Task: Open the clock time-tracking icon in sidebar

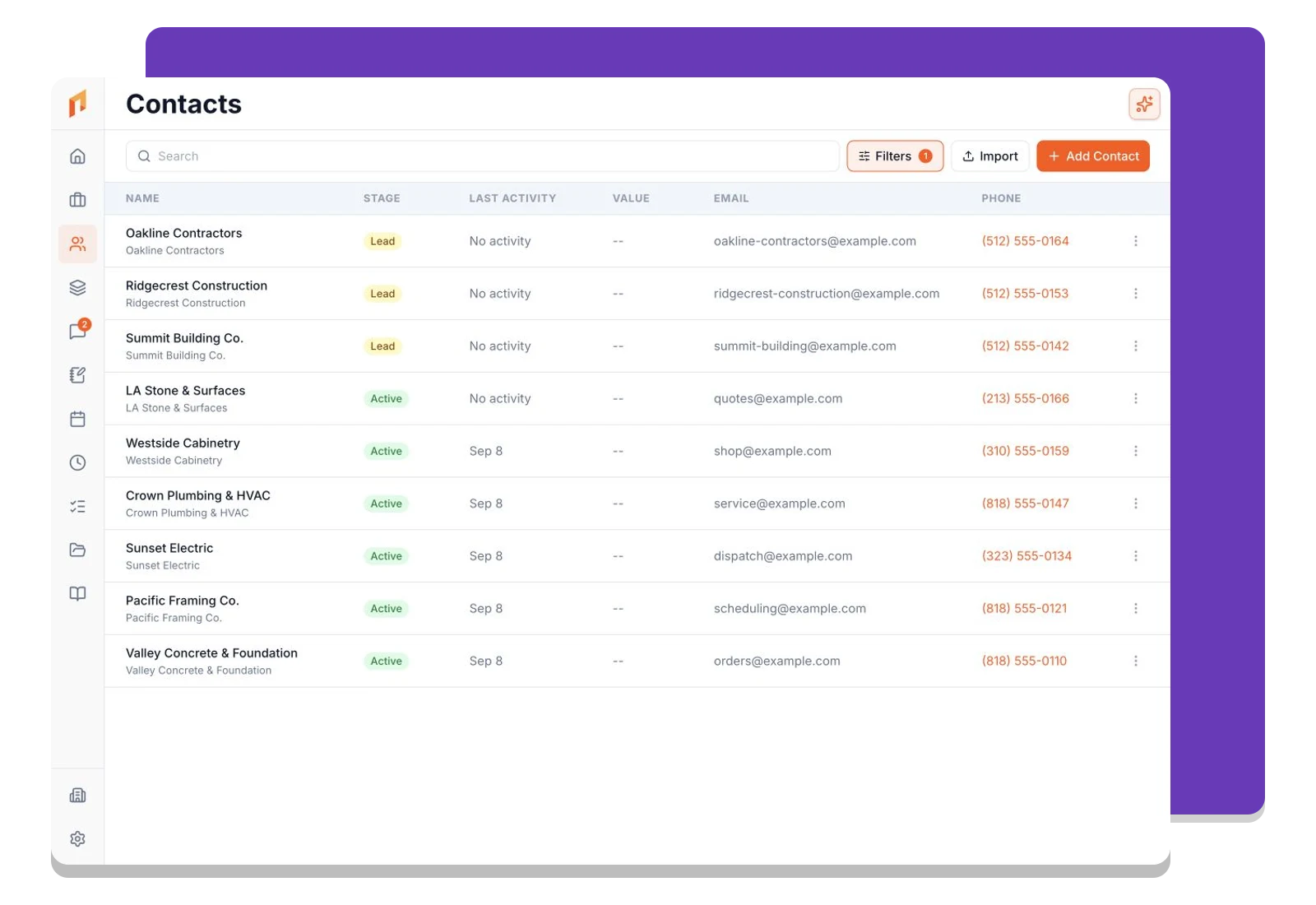Action: pos(77,462)
